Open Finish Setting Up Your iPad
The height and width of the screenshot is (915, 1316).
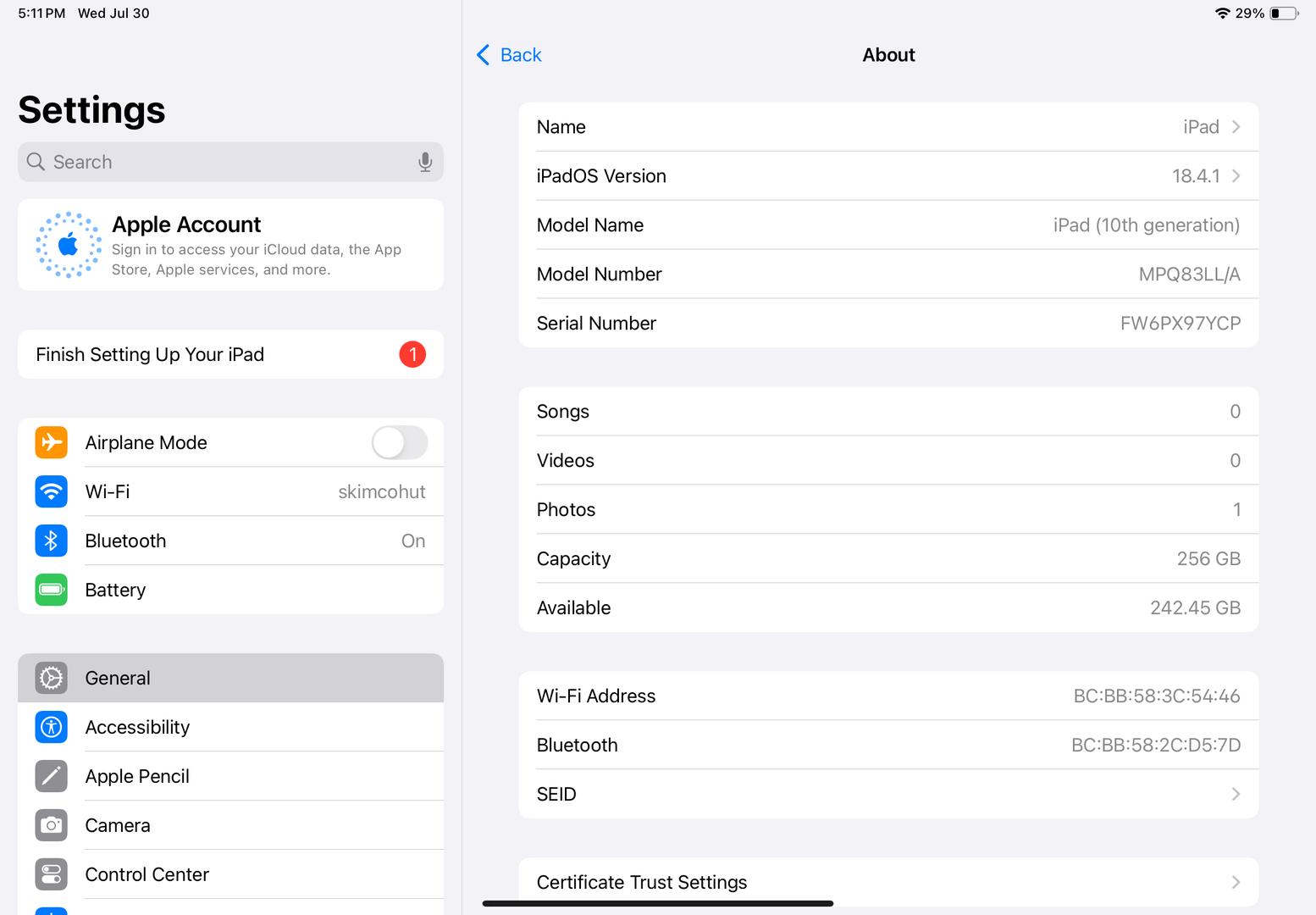[230, 354]
